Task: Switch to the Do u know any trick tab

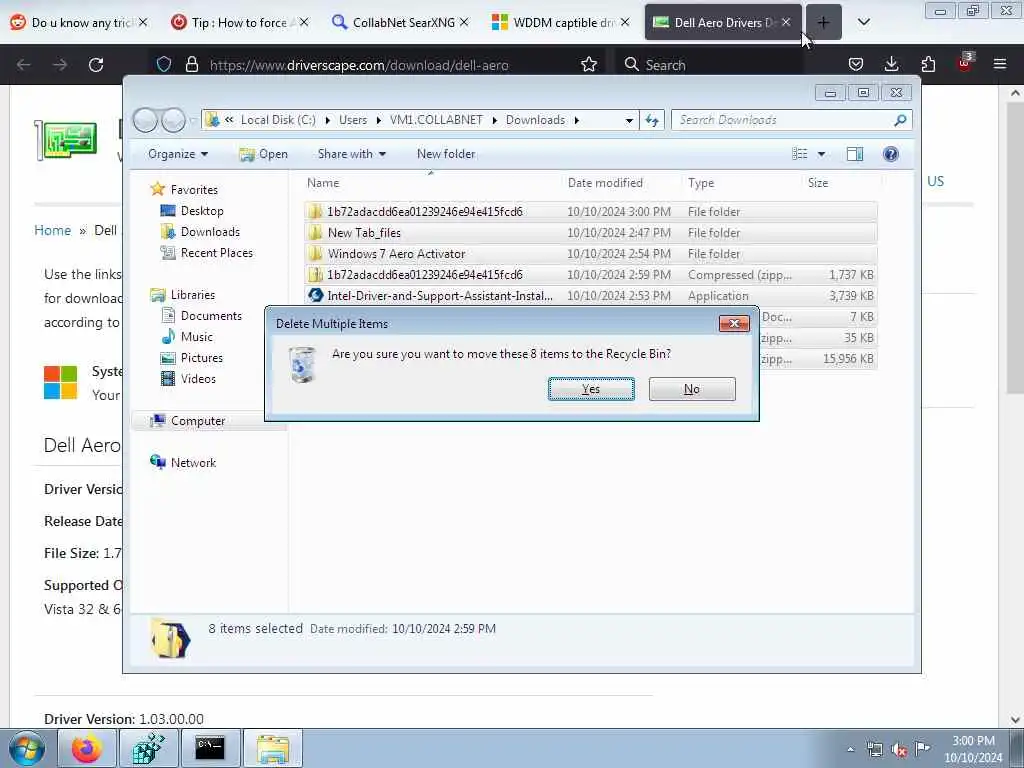Action: 78,23
